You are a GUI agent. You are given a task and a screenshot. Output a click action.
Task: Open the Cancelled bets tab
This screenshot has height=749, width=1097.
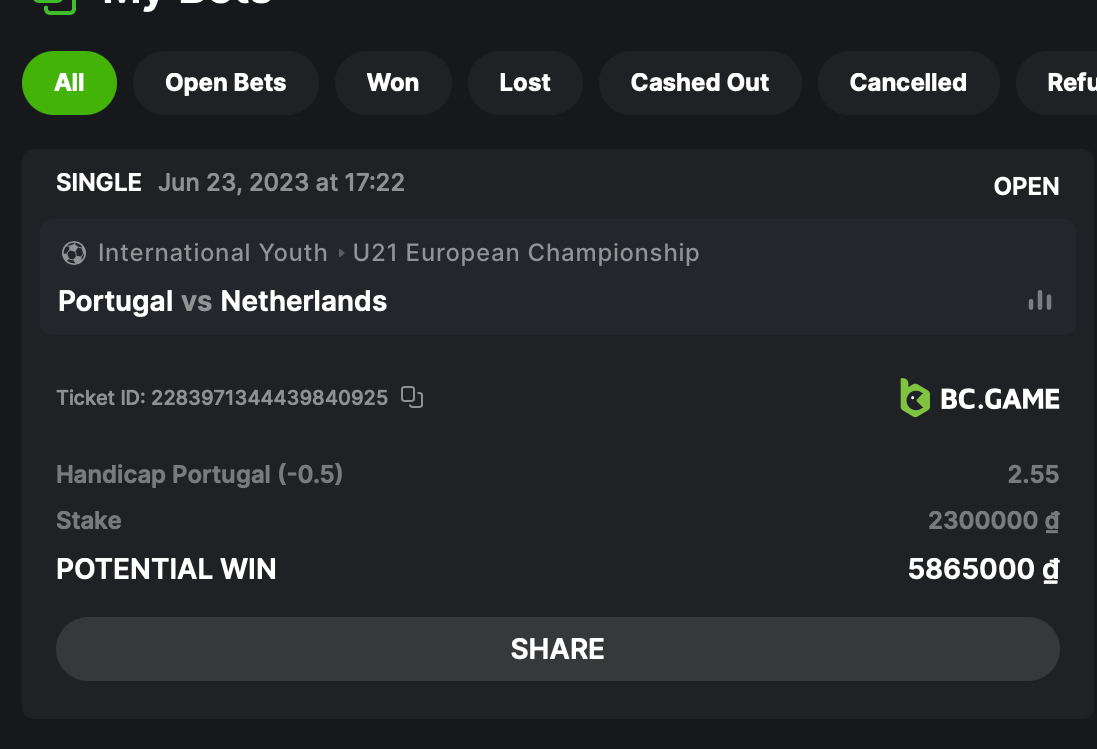coord(908,83)
